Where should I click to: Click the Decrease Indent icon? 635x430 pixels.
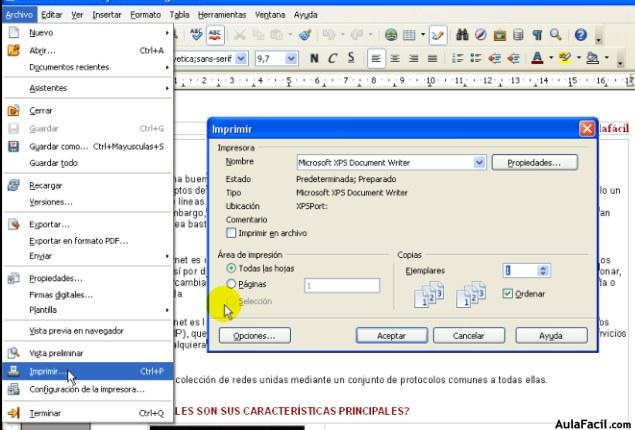pyautogui.click(x=494, y=59)
